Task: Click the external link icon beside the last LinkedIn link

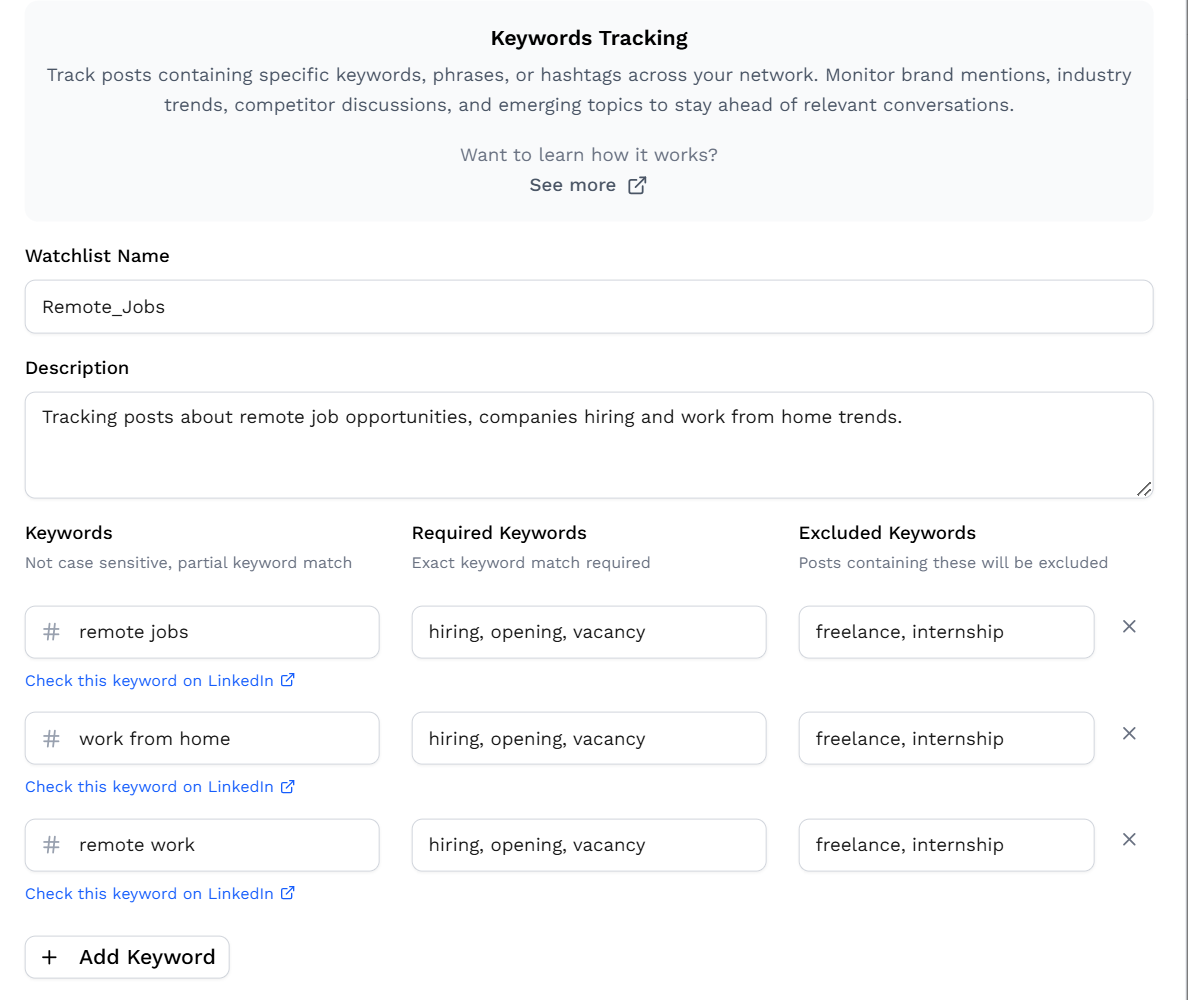Action: point(288,893)
